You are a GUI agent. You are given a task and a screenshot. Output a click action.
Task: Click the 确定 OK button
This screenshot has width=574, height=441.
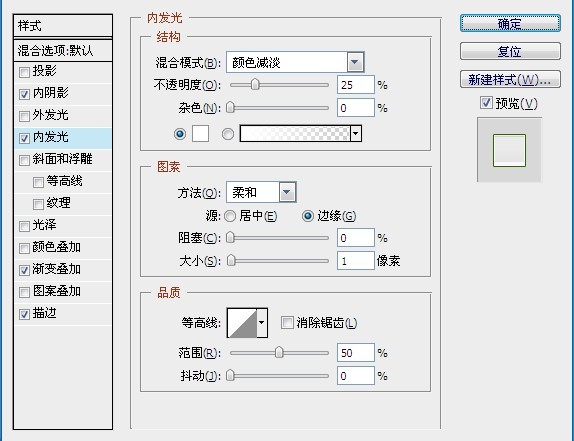pos(510,23)
